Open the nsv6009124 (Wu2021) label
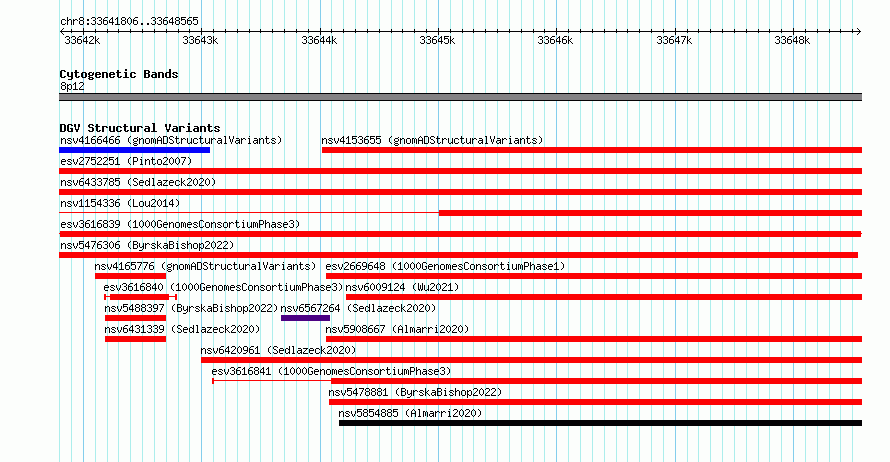 click(402, 287)
